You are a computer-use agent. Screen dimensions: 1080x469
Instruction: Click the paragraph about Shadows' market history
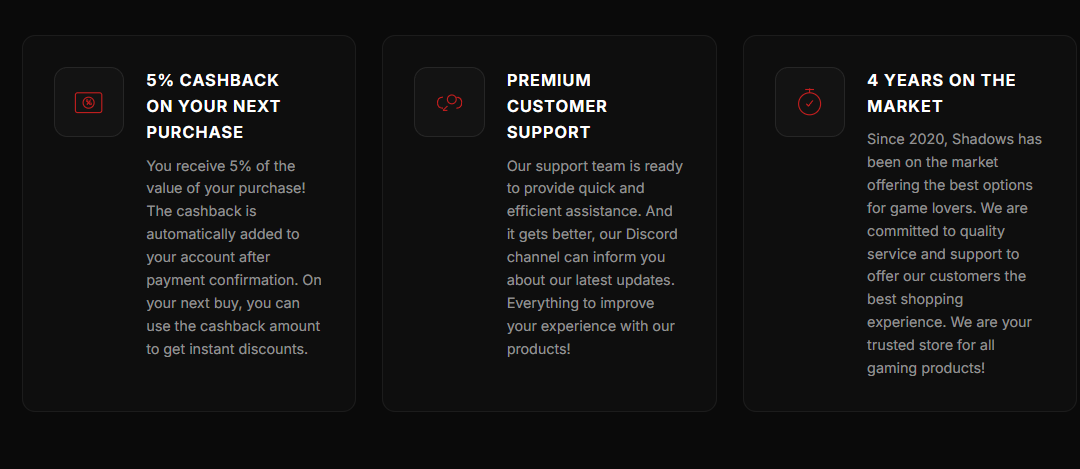coord(954,253)
